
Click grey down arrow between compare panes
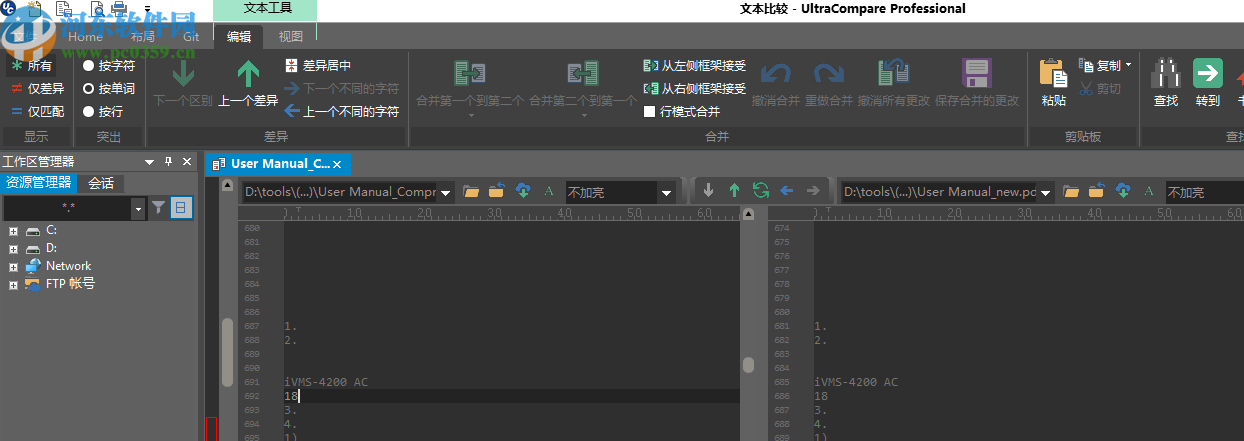[709, 191]
